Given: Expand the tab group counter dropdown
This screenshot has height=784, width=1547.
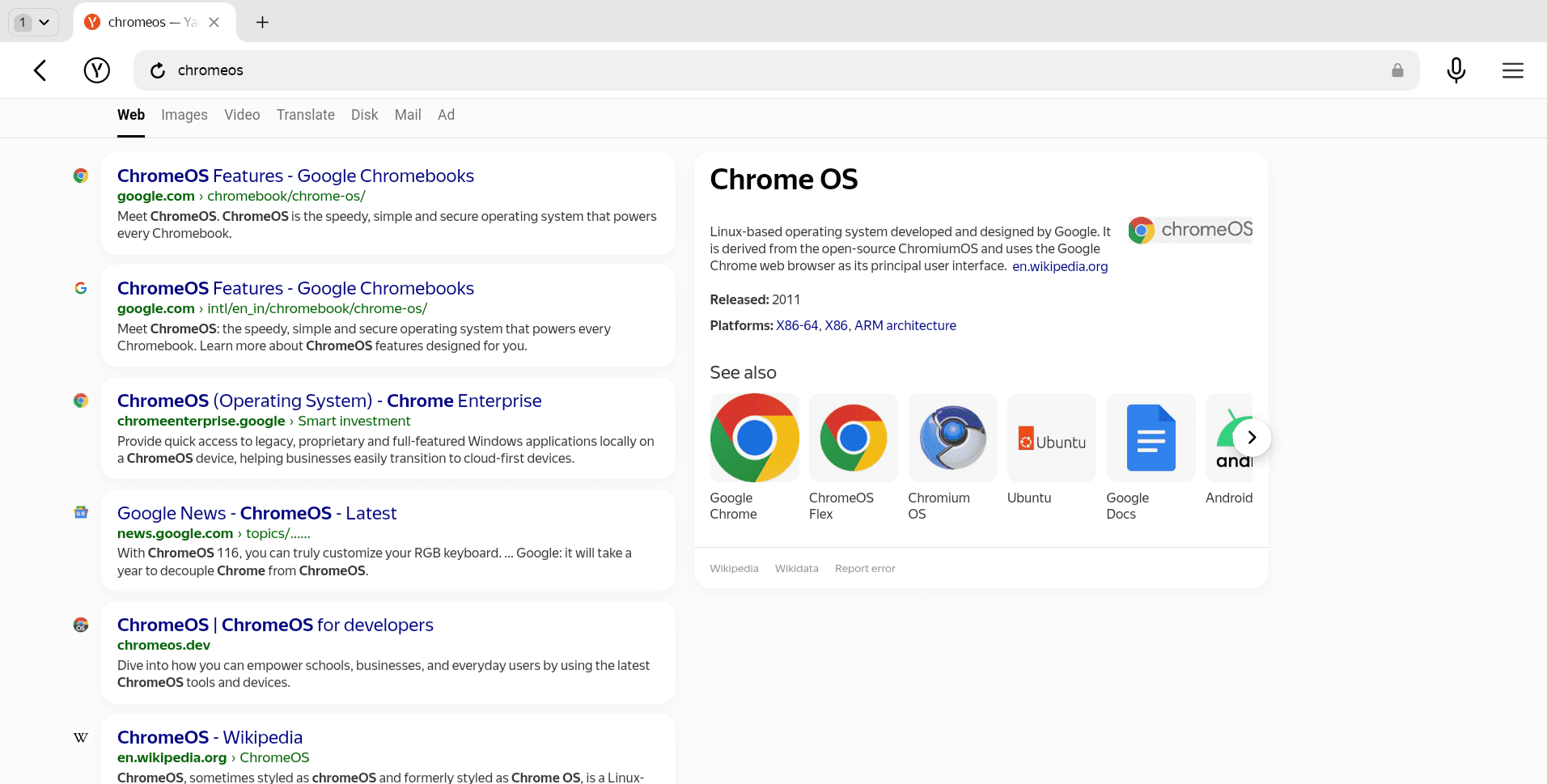Looking at the screenshot, I should click(33, 22).
